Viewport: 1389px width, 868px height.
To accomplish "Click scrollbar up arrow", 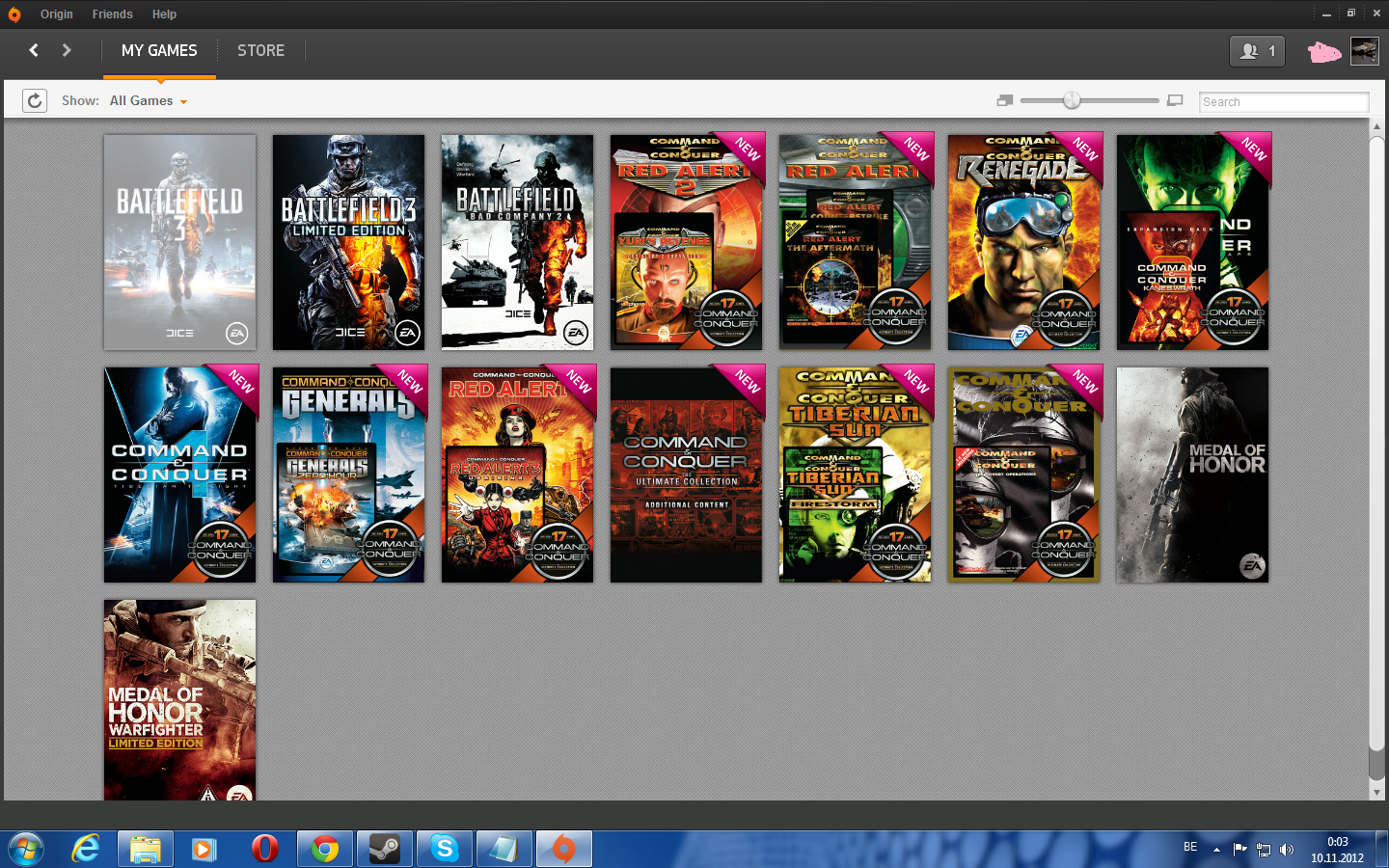I will 1376,126.
